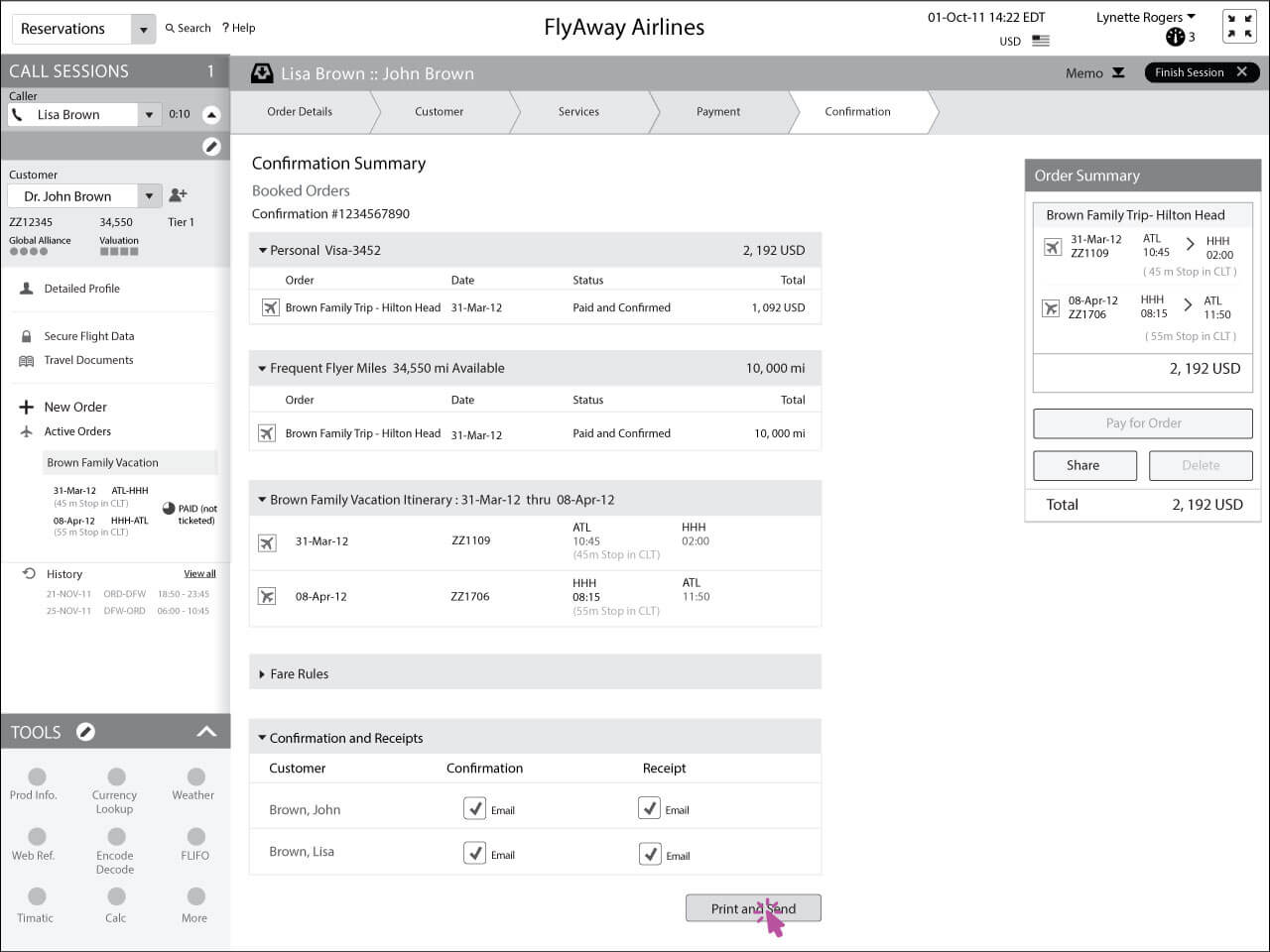Viewport: 1270px width, 952px height.
Task: Click the Finish Session button
Action: 1201,72
